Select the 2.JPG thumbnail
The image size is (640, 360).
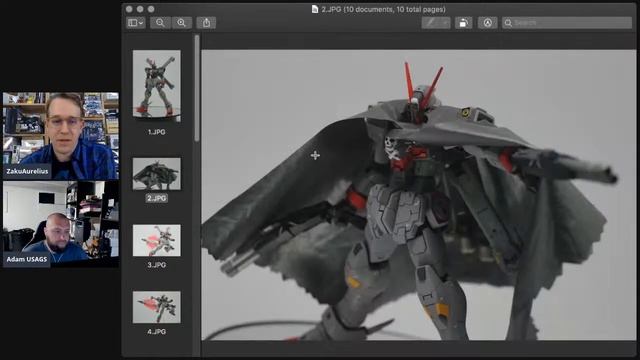click(x=157, y=174)
